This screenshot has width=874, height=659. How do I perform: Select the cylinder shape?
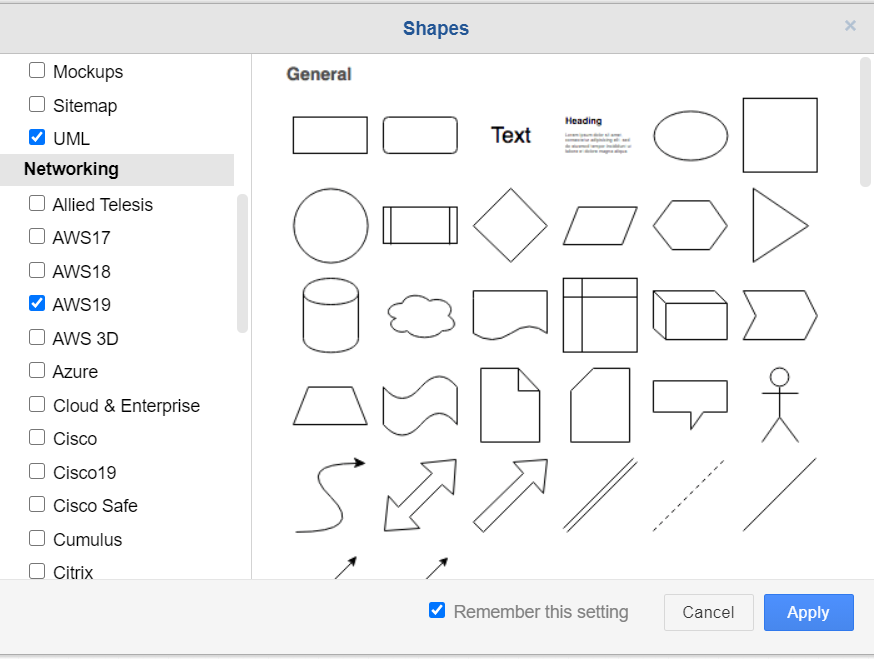click(330, 315)
